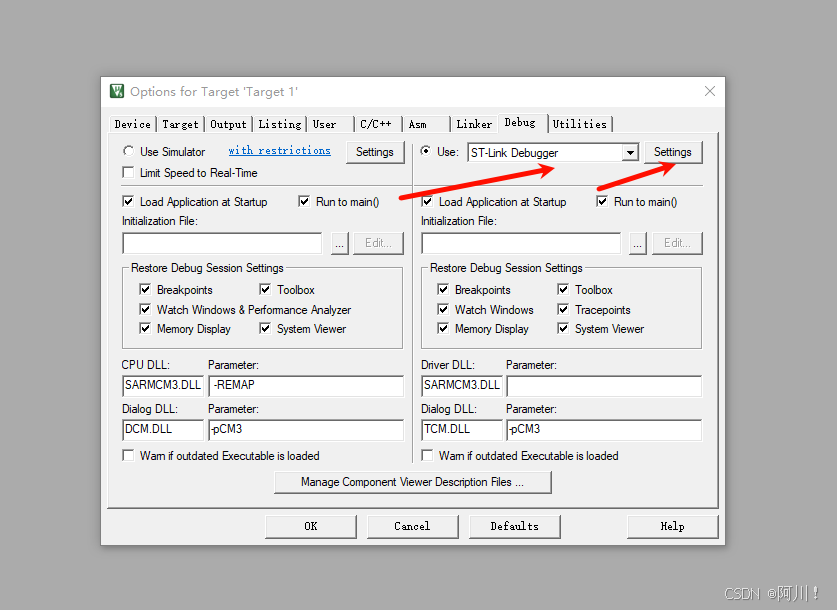Toggle Watch Windows & Performance Analyzer
Viewport: 837px width, 610px height.
[145, 309]
